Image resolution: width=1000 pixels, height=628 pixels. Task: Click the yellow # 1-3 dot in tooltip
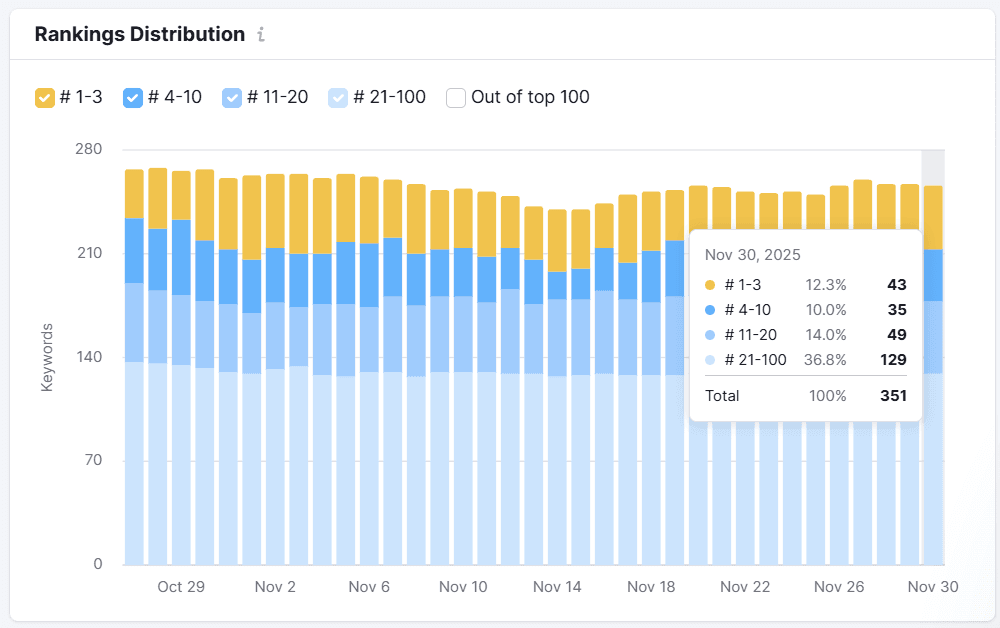tap(710, 285)
